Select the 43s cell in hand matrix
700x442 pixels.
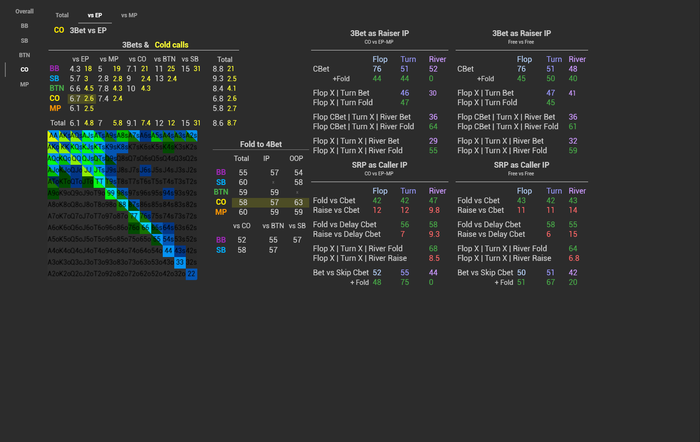pyautogui.click(x=180, y=251)
